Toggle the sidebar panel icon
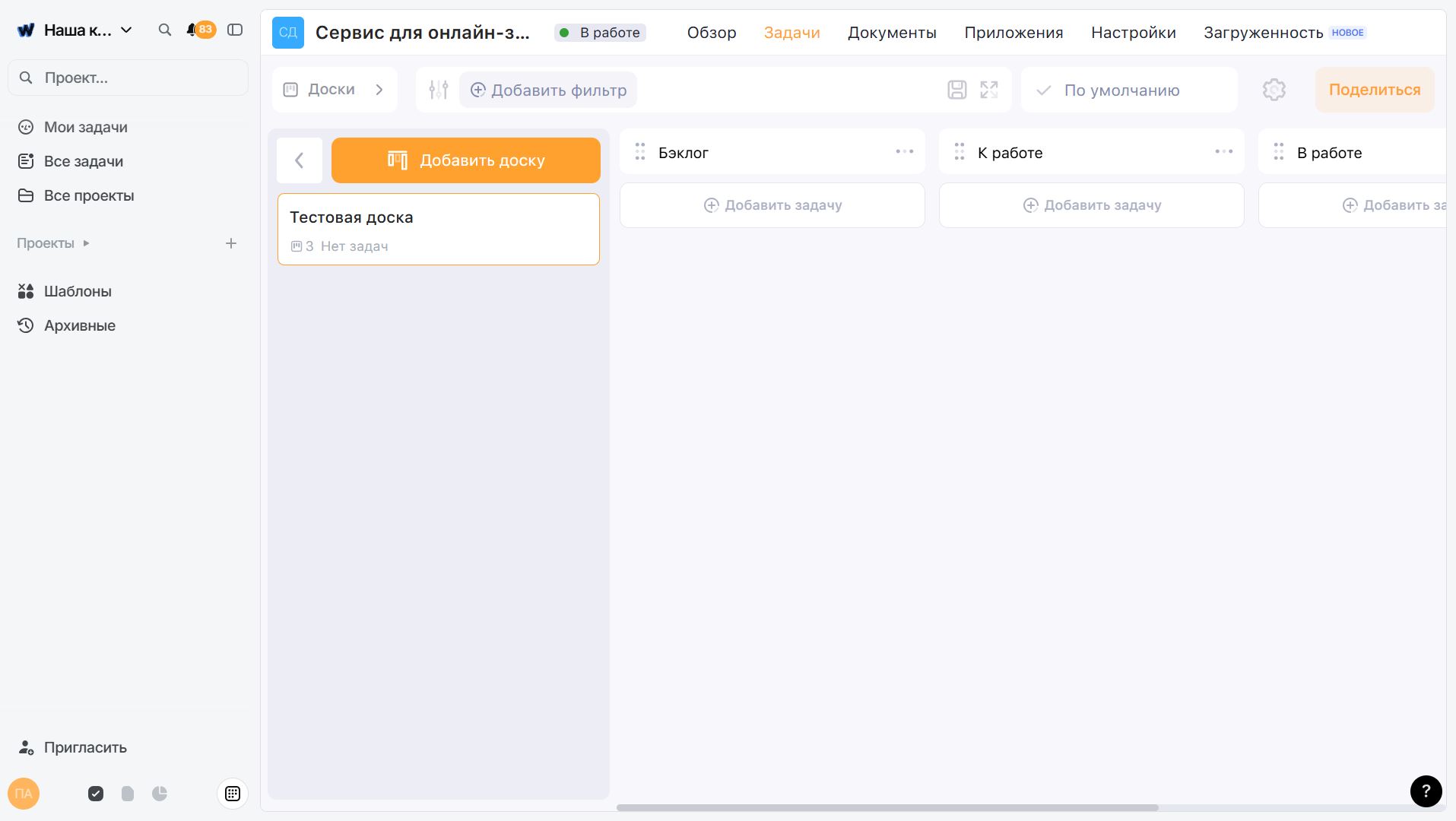1456x821 pixels. click(235, 30)
